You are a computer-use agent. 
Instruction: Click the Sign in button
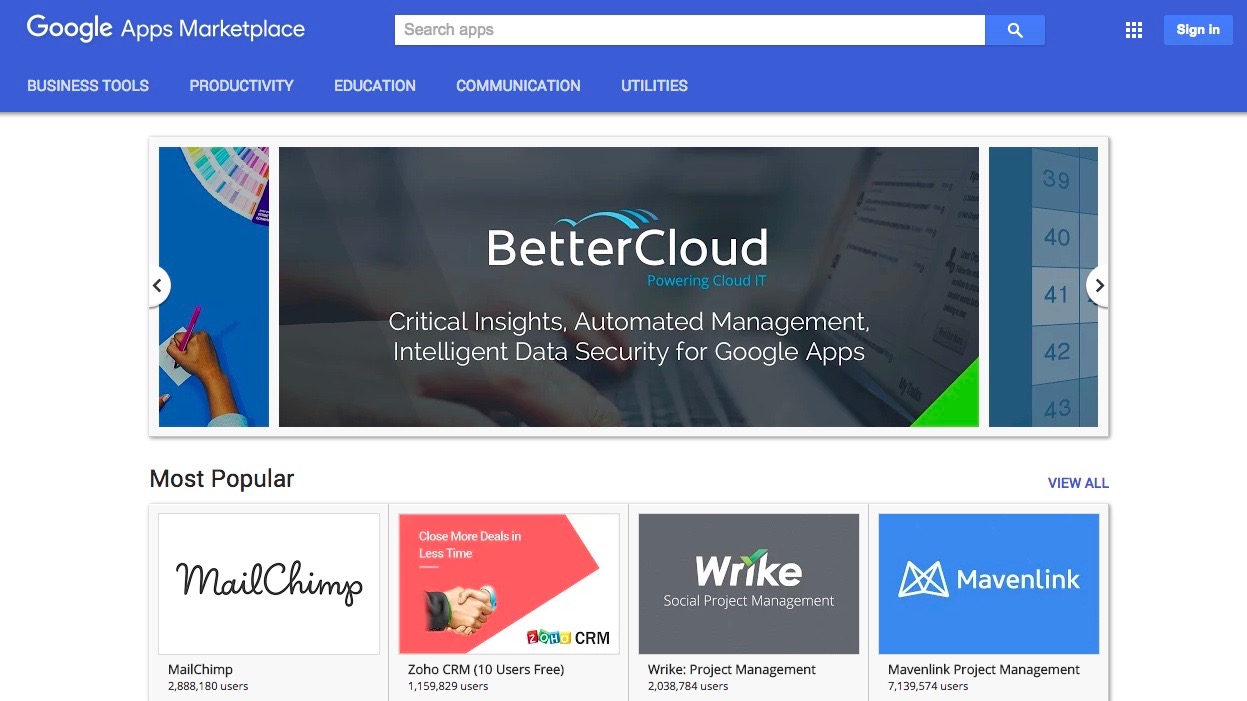1198,30
